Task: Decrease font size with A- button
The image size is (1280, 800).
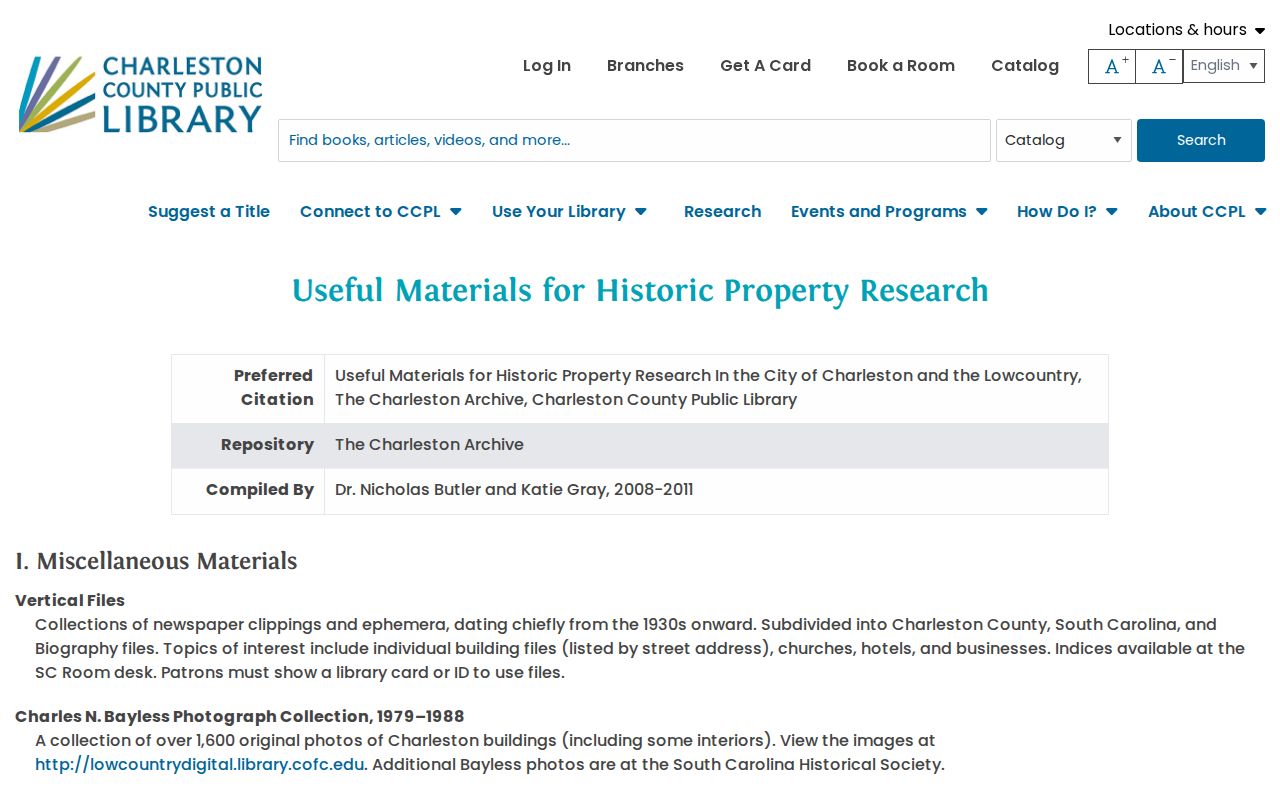Action: [1159, 66]
